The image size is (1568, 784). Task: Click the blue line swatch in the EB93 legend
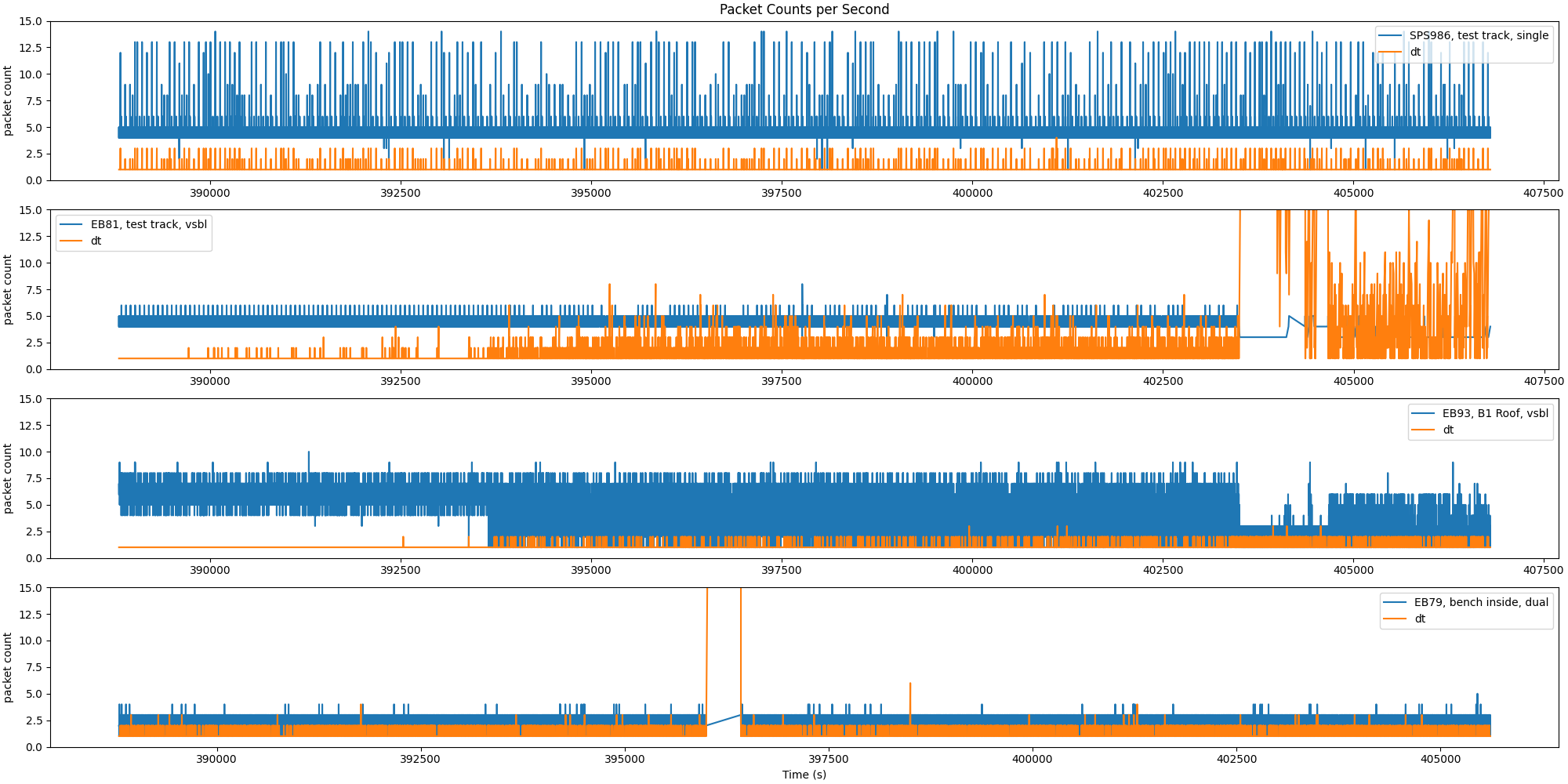1424,414
